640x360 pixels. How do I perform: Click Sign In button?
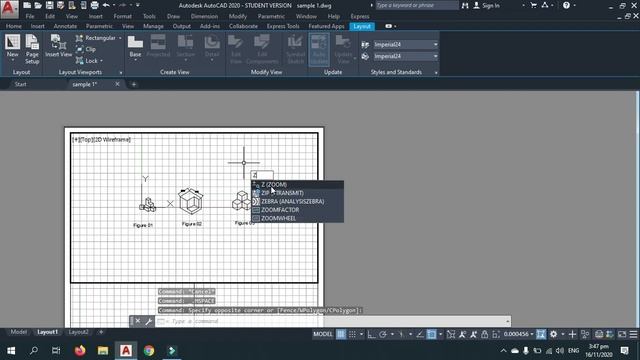coord(487,5)
